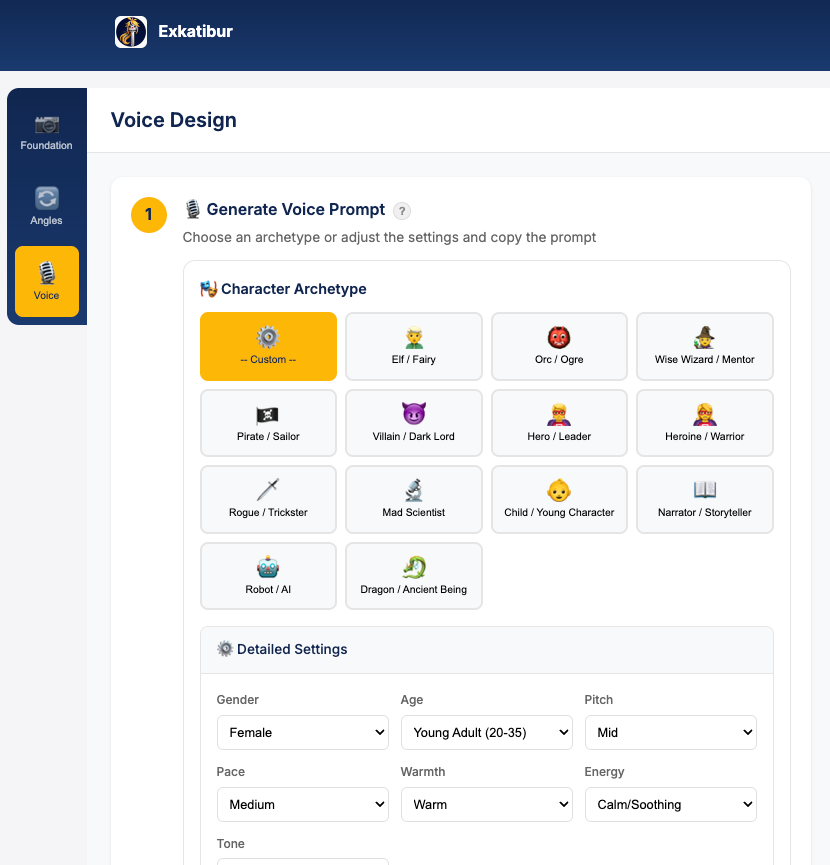Viewport: 830px width, 865px height.
Task: Select the Wise Wizard / Mentor archetype
Action: 705,346
